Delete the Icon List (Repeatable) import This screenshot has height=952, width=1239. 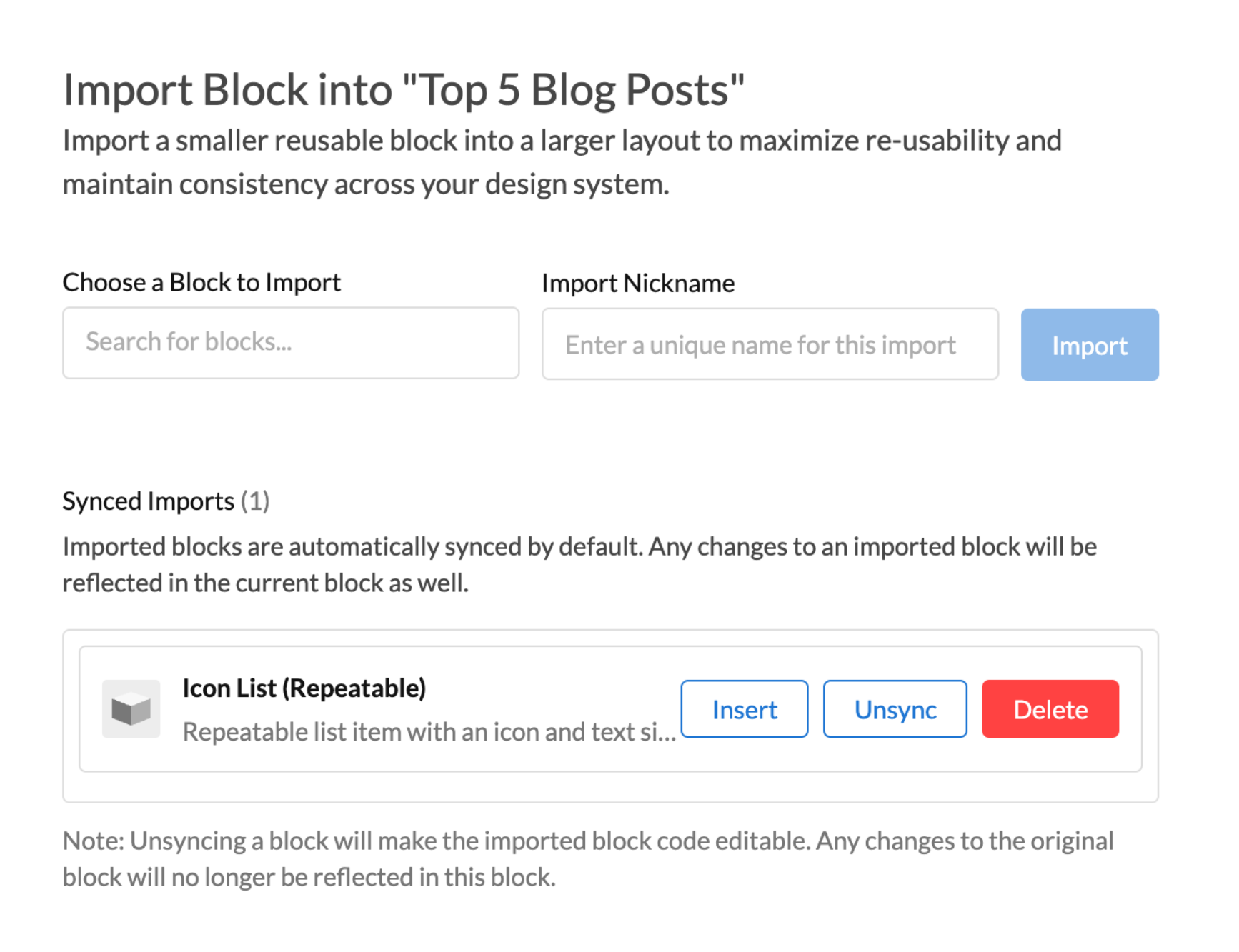tap(1050, 709)
